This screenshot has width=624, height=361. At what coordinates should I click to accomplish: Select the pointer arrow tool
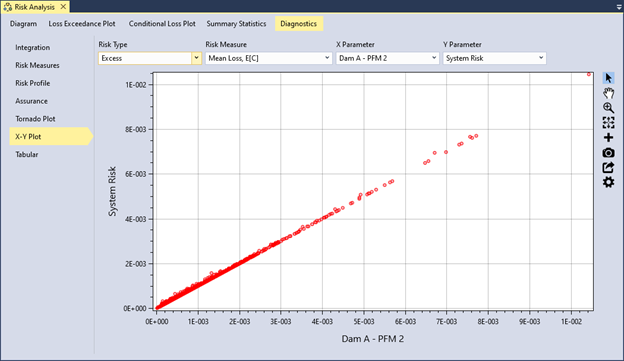[608, 78]
